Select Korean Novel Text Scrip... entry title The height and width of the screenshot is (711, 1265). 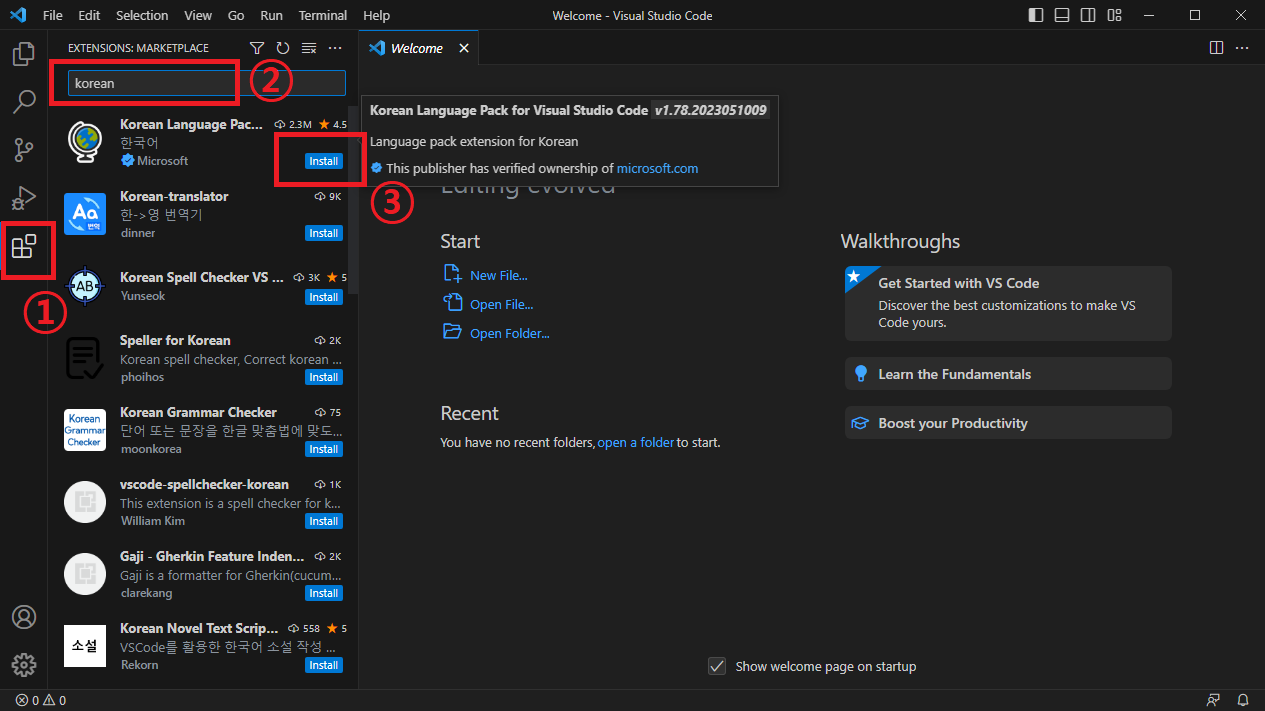click(199, 628)
